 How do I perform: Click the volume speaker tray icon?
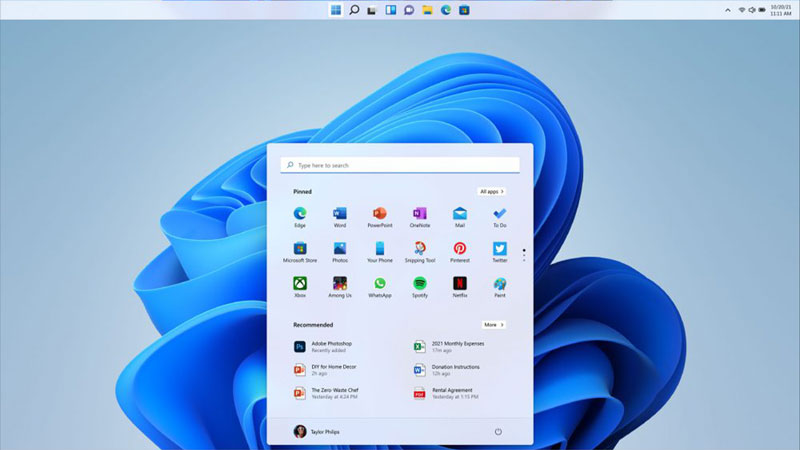click(x=752, y=10)
